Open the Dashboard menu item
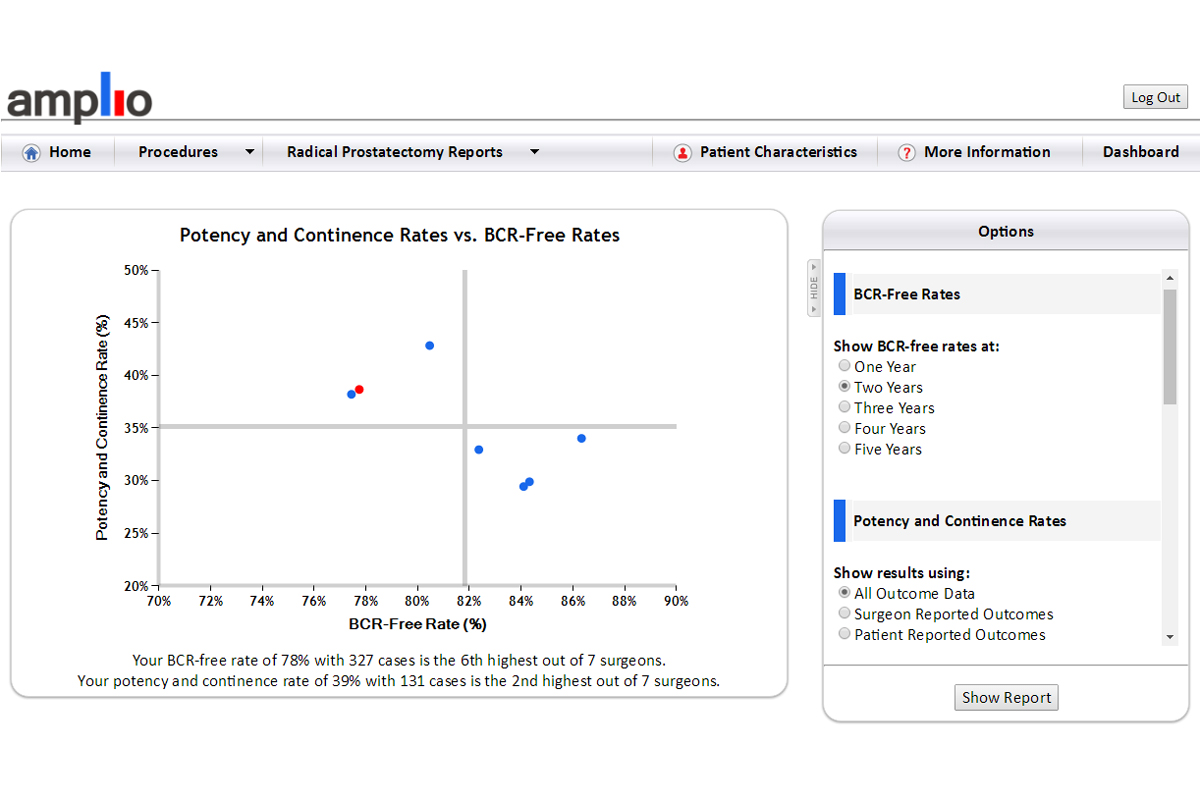1200x800 pixels. coord(1140,152)
